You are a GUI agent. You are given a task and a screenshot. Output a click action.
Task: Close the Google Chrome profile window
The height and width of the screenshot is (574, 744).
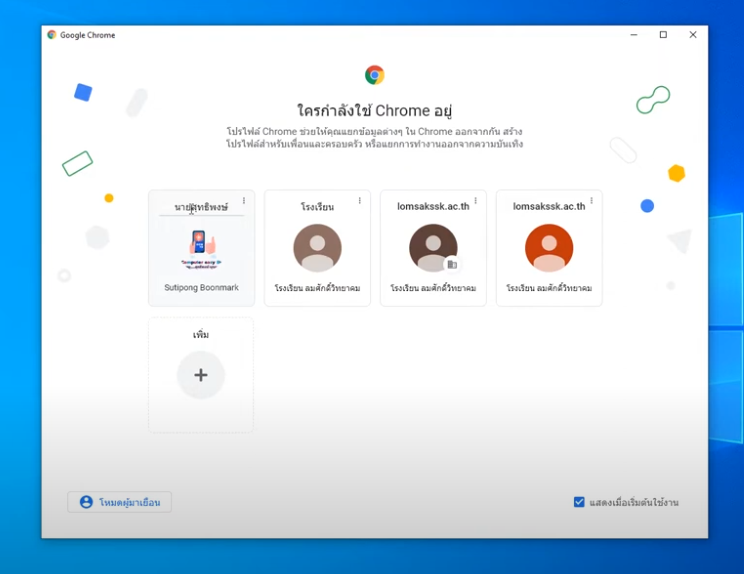pyautogui.click(x=693, y=35)
